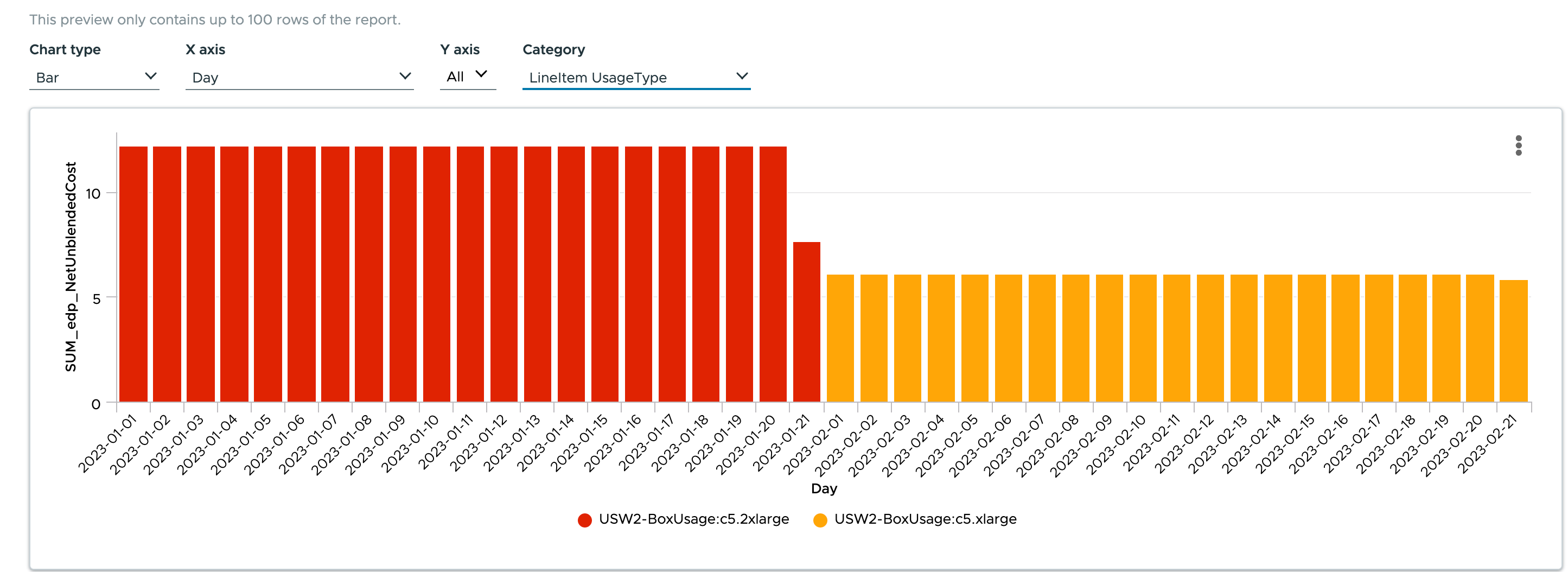Click the y-axis tick label '5'

point(96,298)
